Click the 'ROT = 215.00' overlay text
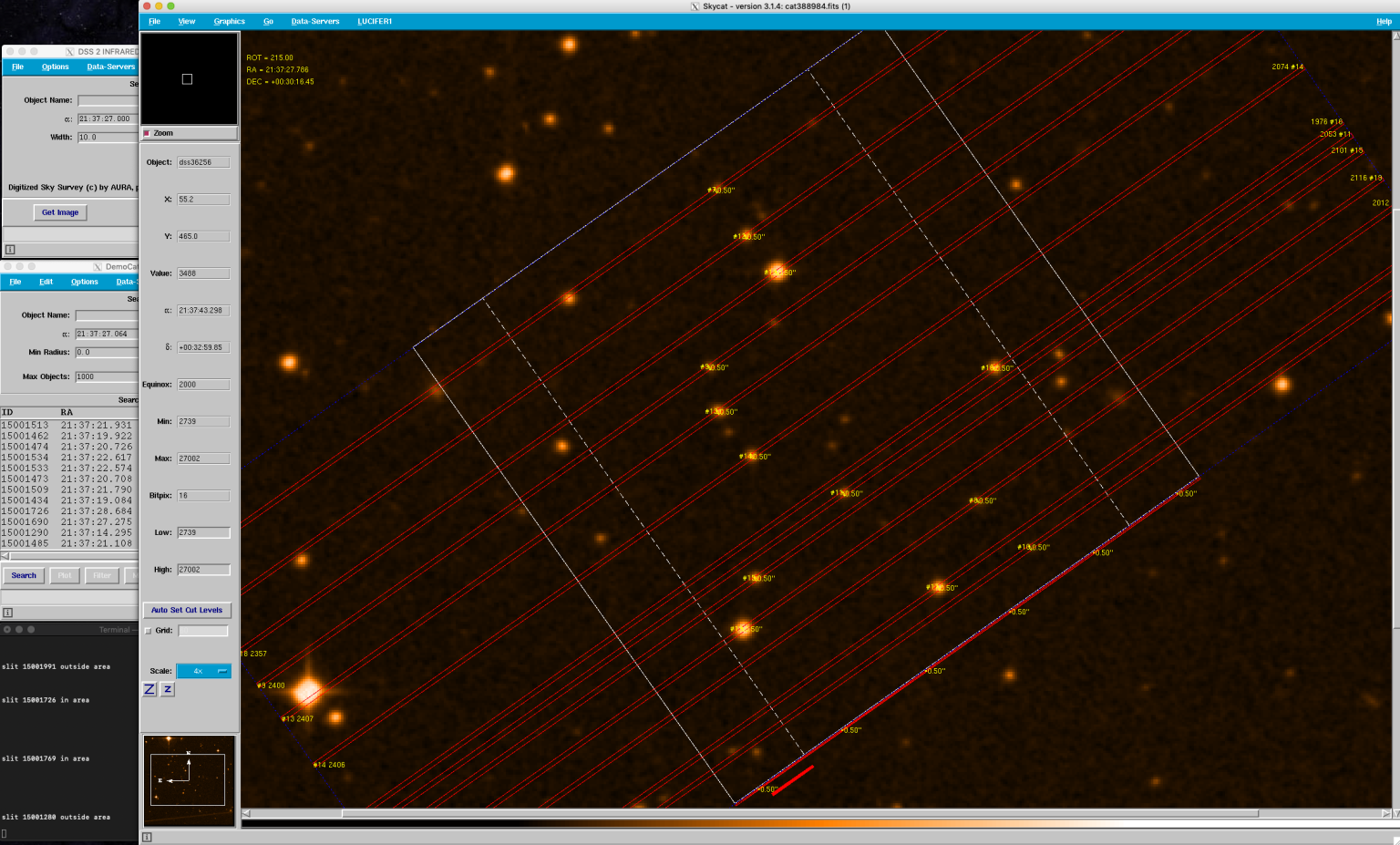Screen dimensions: 1400x845 [x=270, y=57]
